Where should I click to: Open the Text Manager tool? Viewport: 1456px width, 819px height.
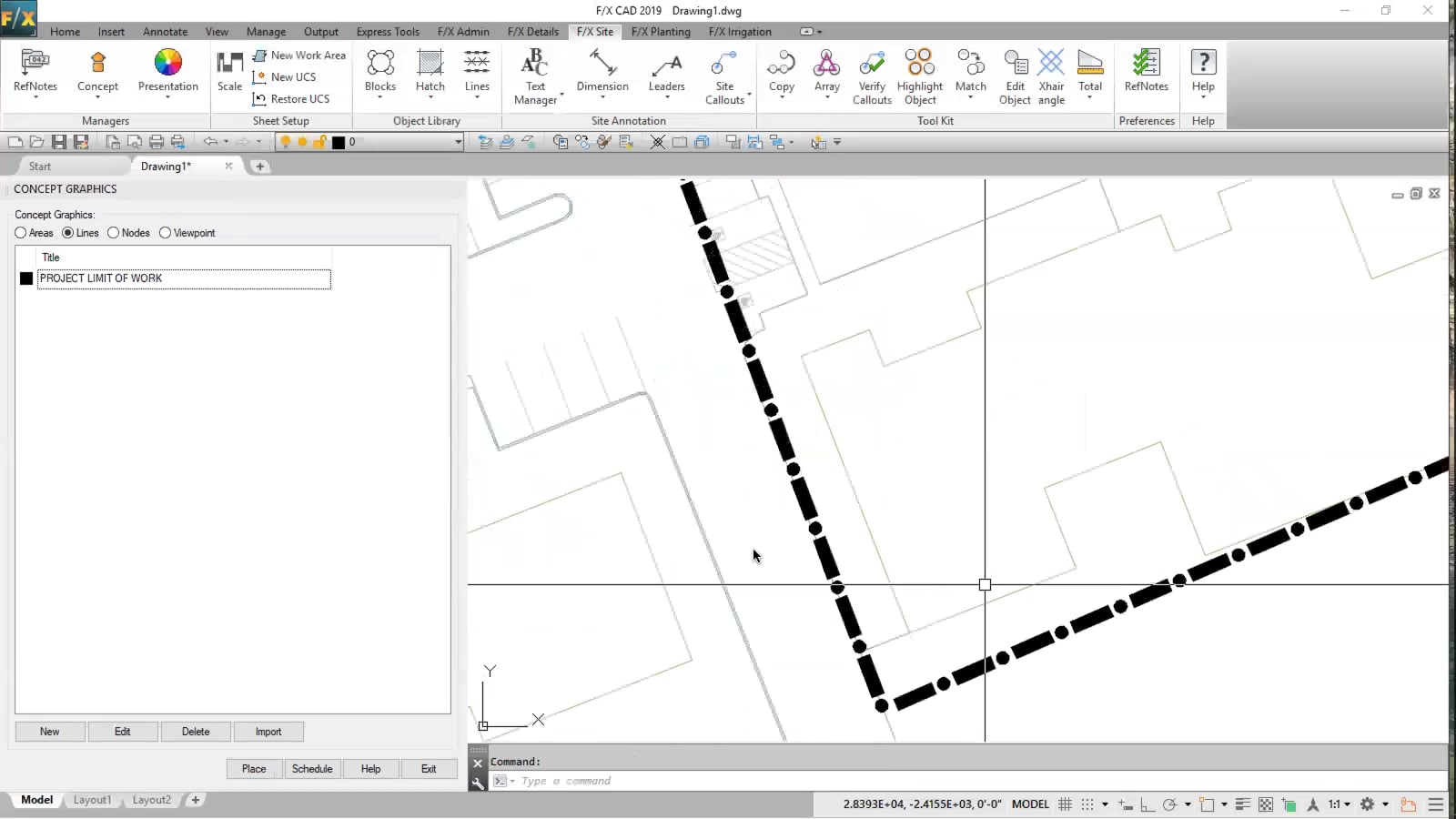[535, 76]
